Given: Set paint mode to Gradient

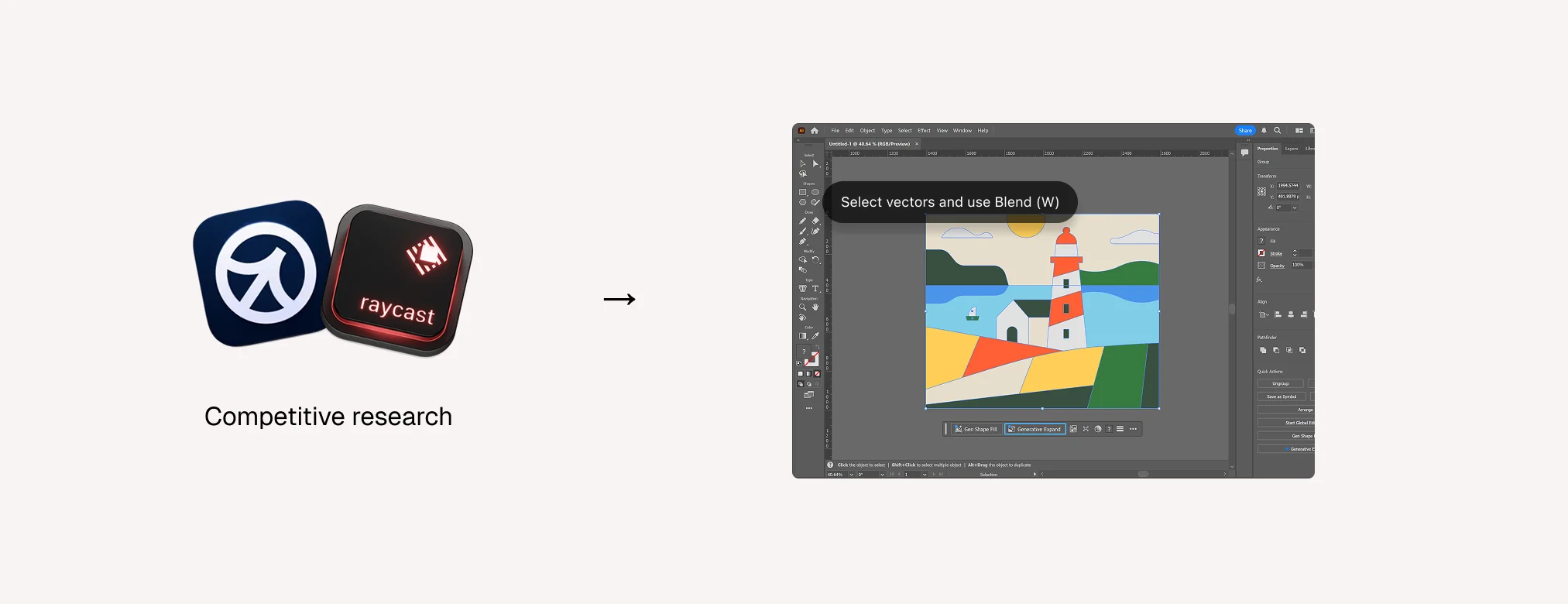Looking at the screenshot, I should coord(808,374).
